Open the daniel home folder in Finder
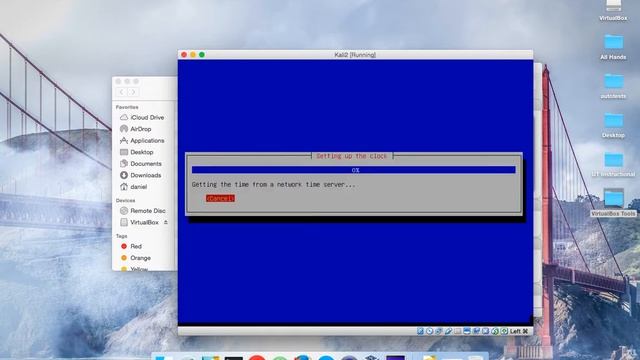Image resolution: width=640 pixels, height=360 pixels. tap(133, 187)
